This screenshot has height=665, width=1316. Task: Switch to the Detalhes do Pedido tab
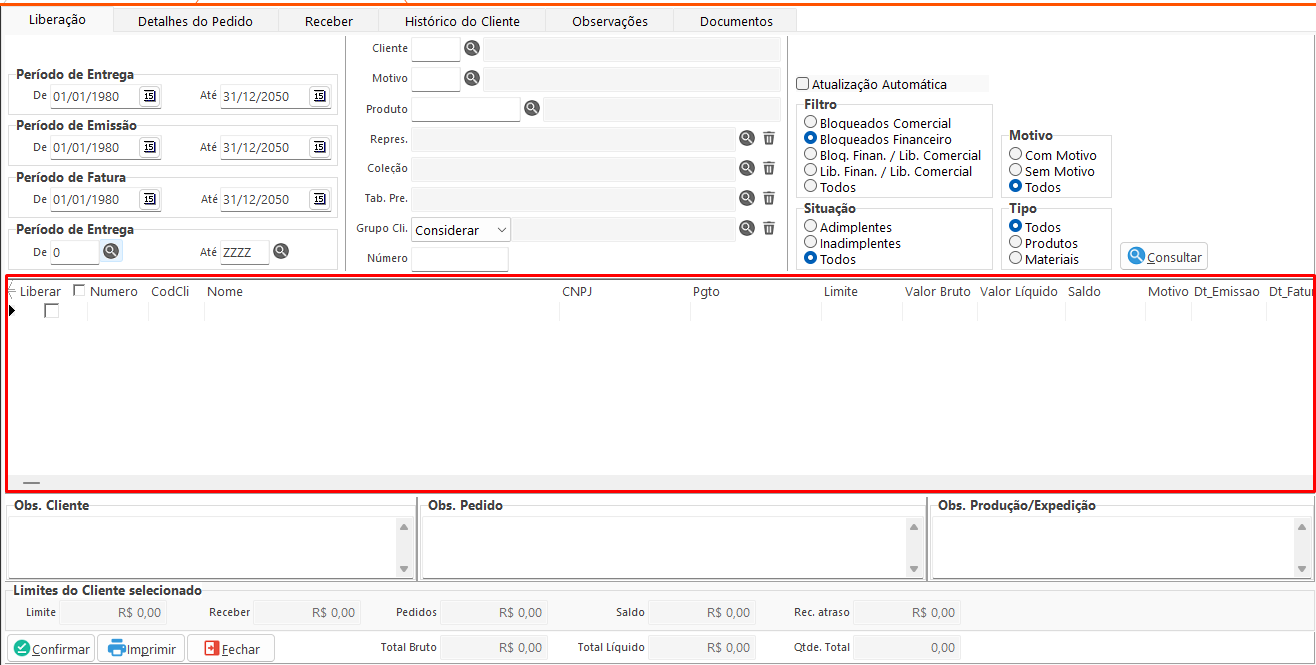(195, 21)
